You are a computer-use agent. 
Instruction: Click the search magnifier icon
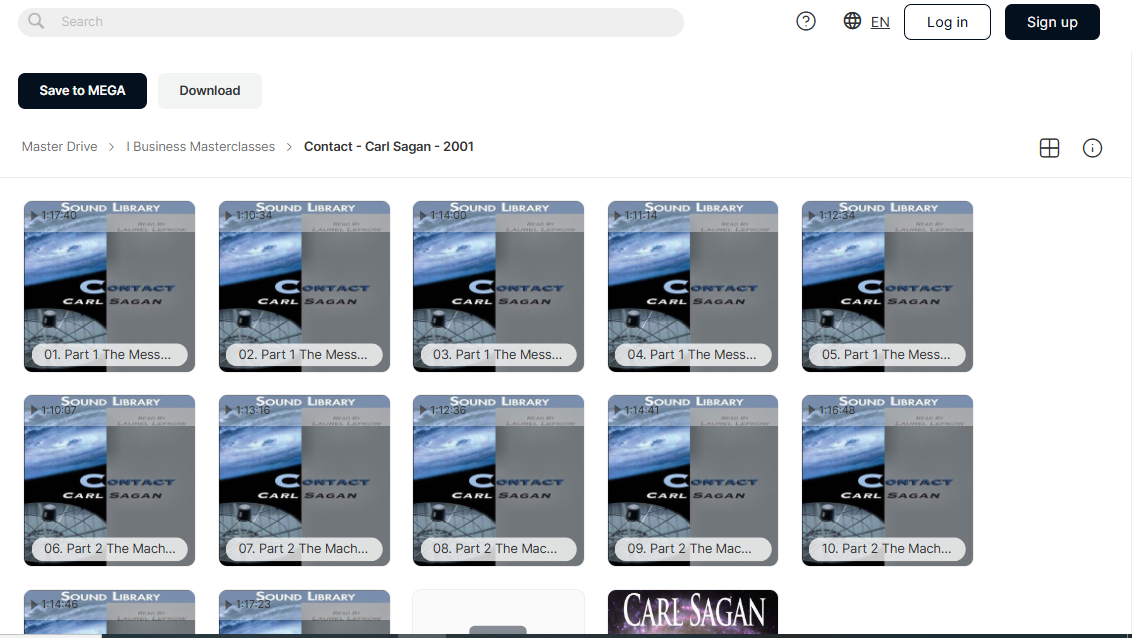coord(36,21)
